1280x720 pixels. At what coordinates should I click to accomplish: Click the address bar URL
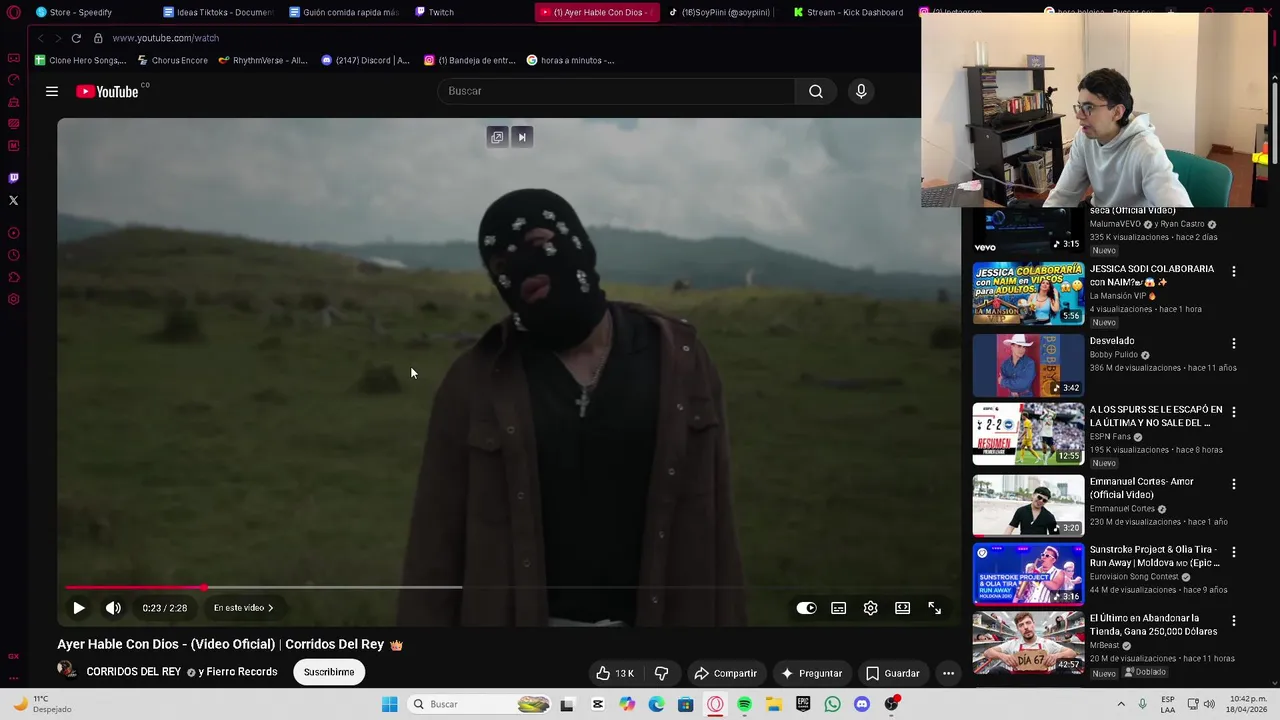pos(166,38)
